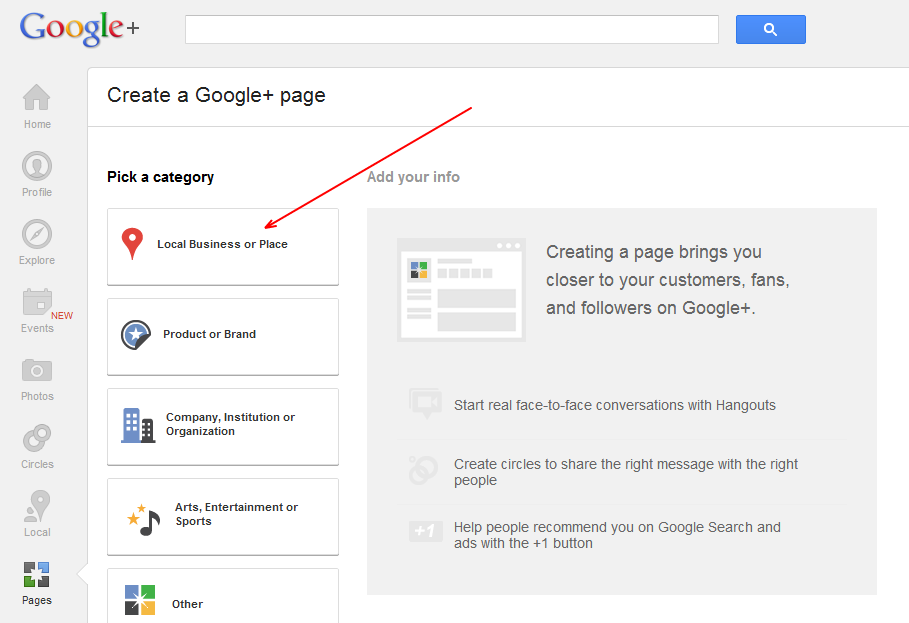This screenshot has height=623, width=909.
Task: Click the Google+ logo
Action: click(79, 28)
